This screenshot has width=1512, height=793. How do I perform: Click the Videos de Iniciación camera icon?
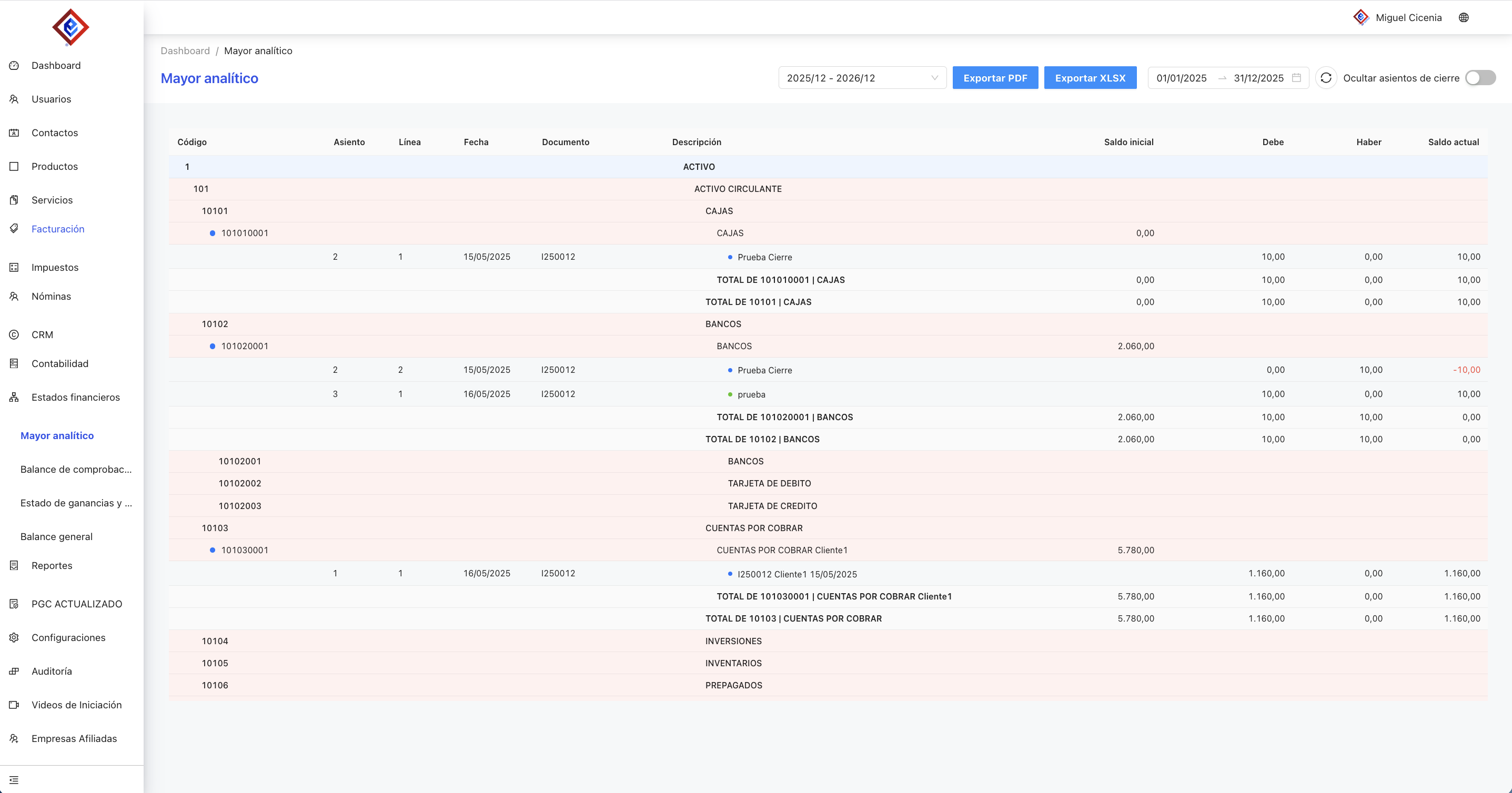coord(14,705)
